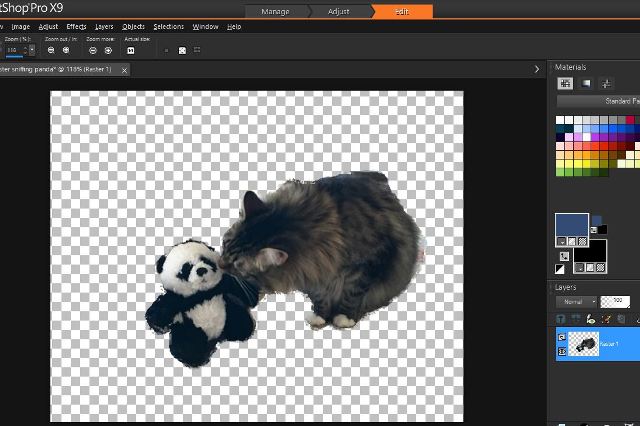Toggle transparent mode for foreground material

click(582, 241)
